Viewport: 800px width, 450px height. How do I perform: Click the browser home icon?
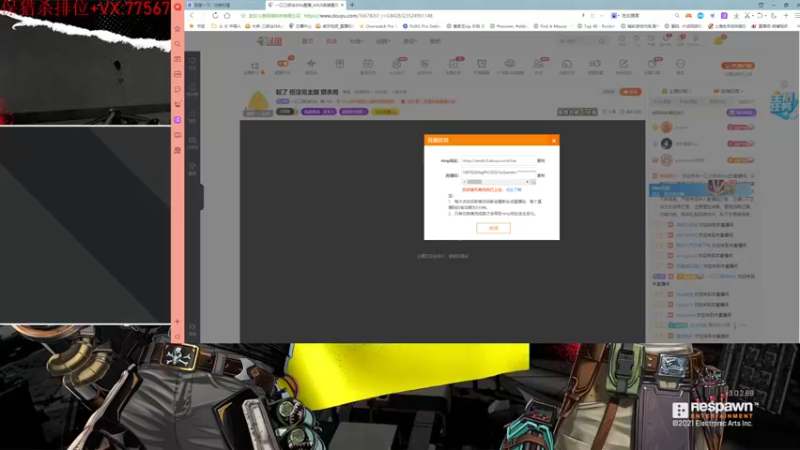(x=227, y=16)
